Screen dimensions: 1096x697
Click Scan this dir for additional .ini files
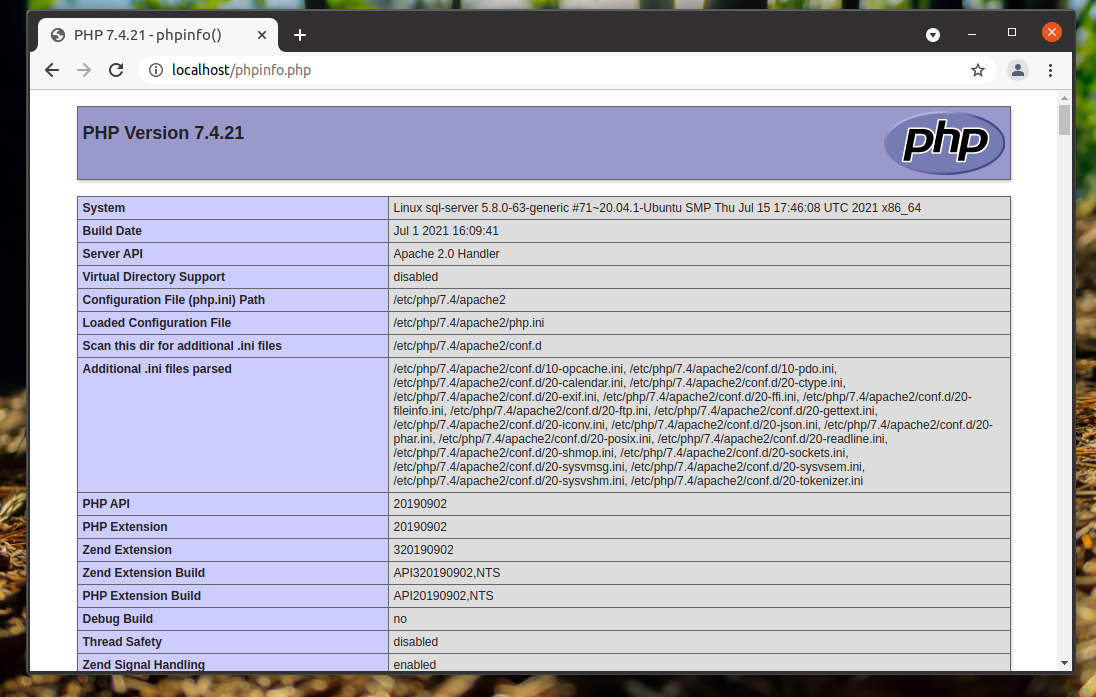182,346
